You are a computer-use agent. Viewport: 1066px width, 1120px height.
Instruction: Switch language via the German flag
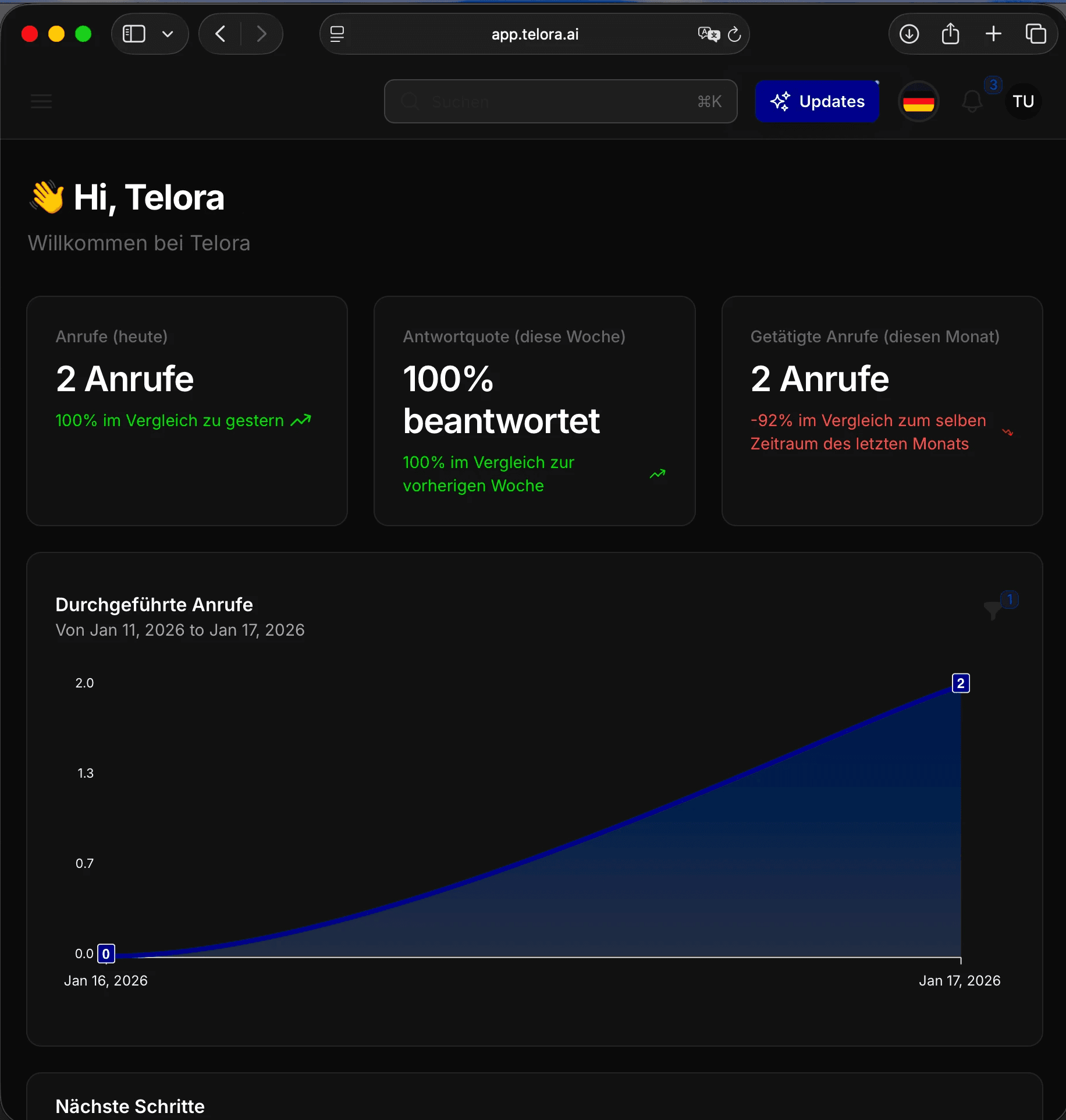pos(919,102)
